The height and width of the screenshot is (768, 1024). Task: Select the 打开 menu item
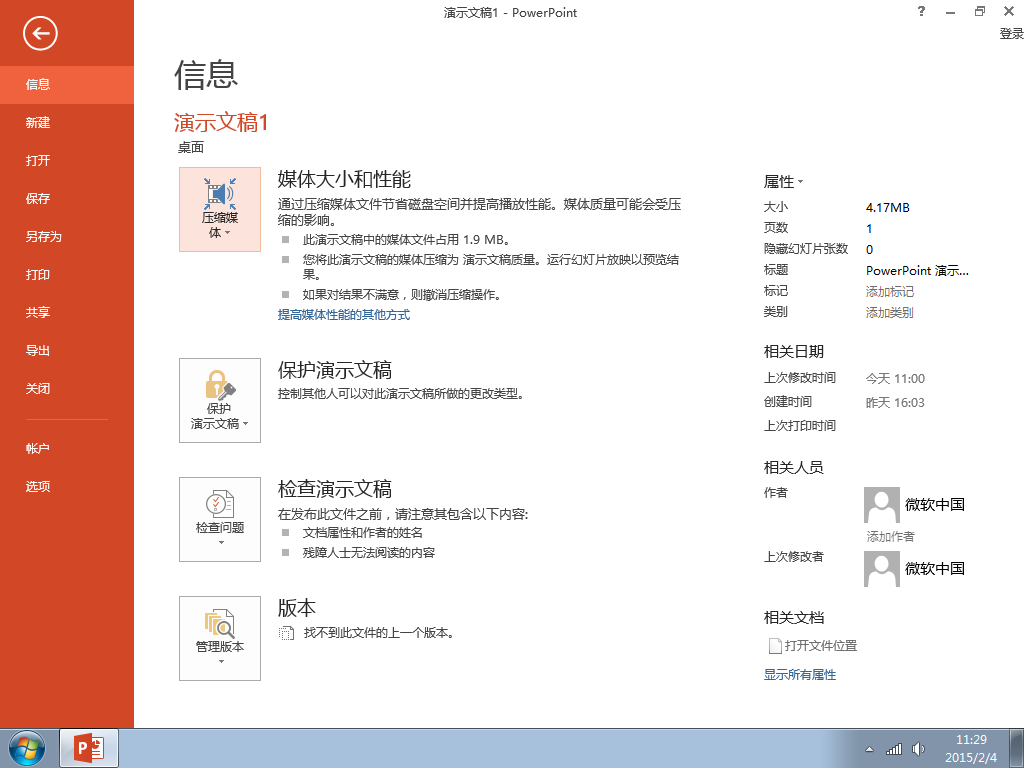[67, 160]
